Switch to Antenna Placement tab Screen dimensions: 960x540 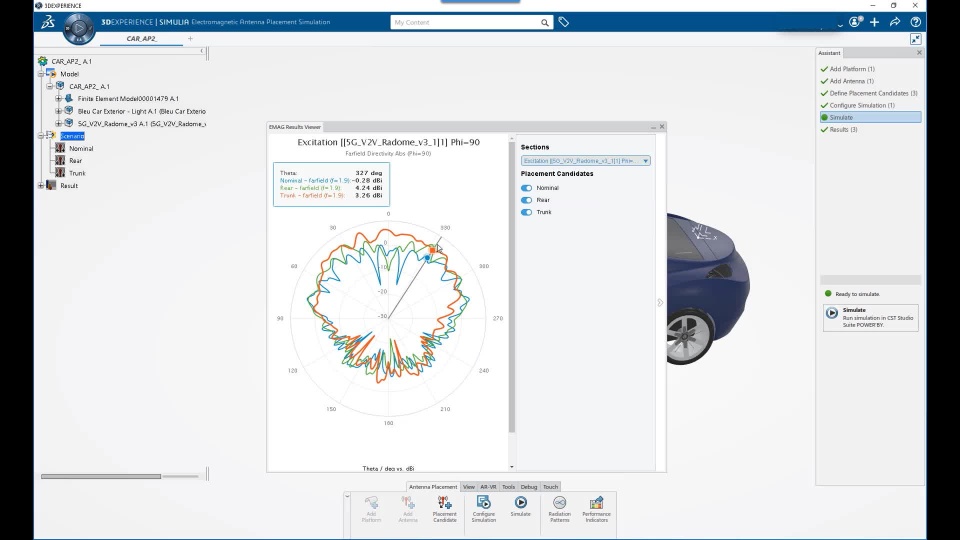click(x=433, y=487)
